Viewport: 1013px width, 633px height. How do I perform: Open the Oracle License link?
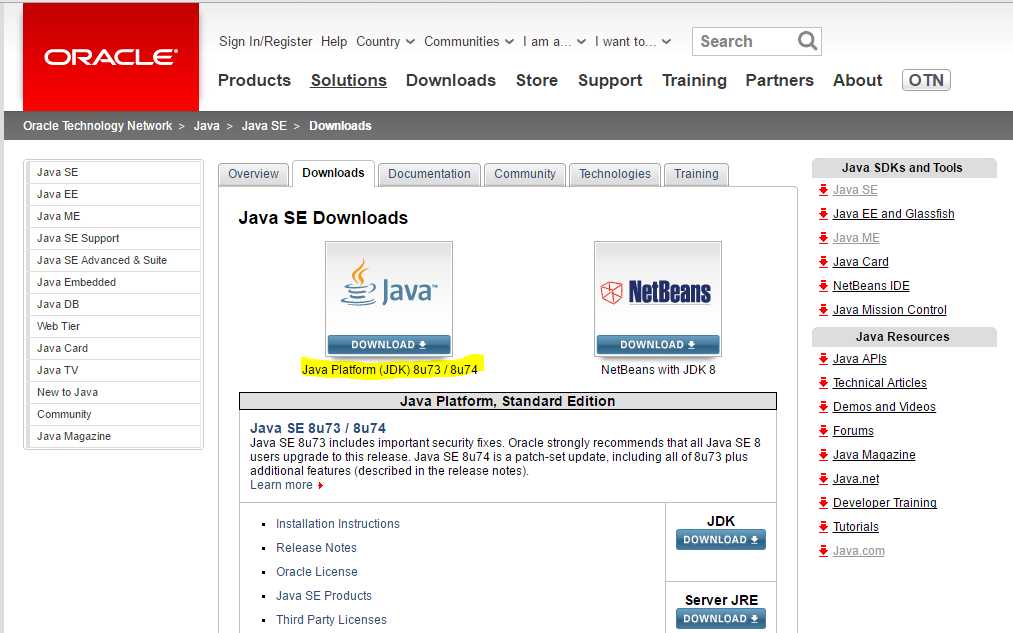(x=317, y=572)
